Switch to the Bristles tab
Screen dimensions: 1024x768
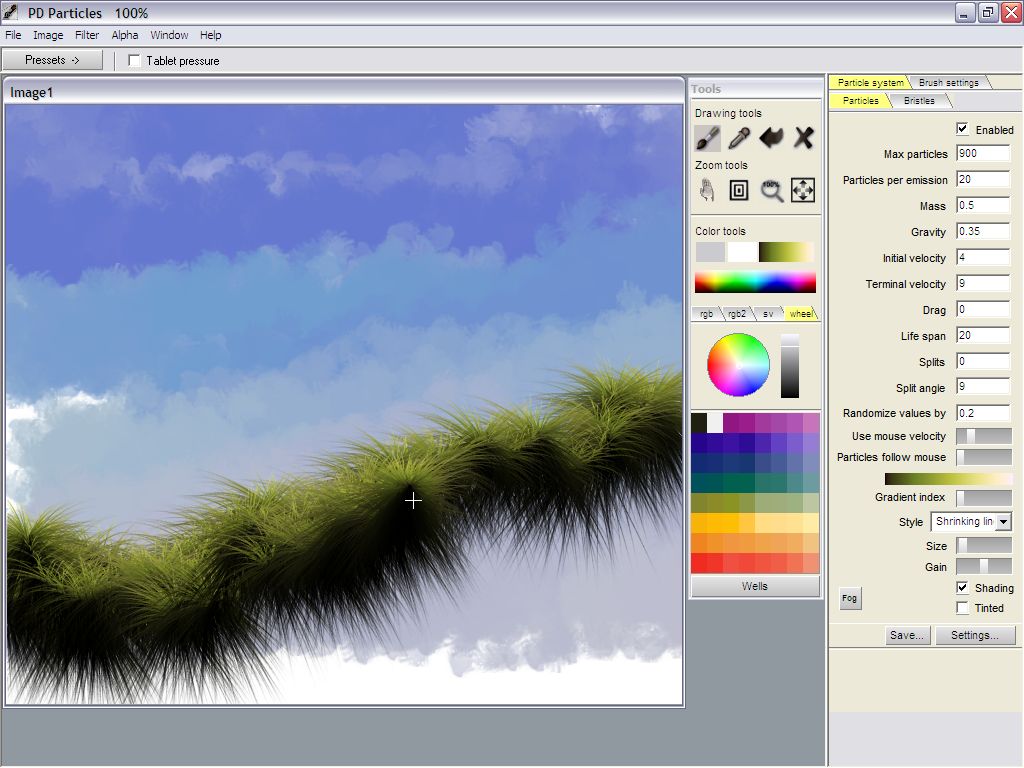(919, 101)
